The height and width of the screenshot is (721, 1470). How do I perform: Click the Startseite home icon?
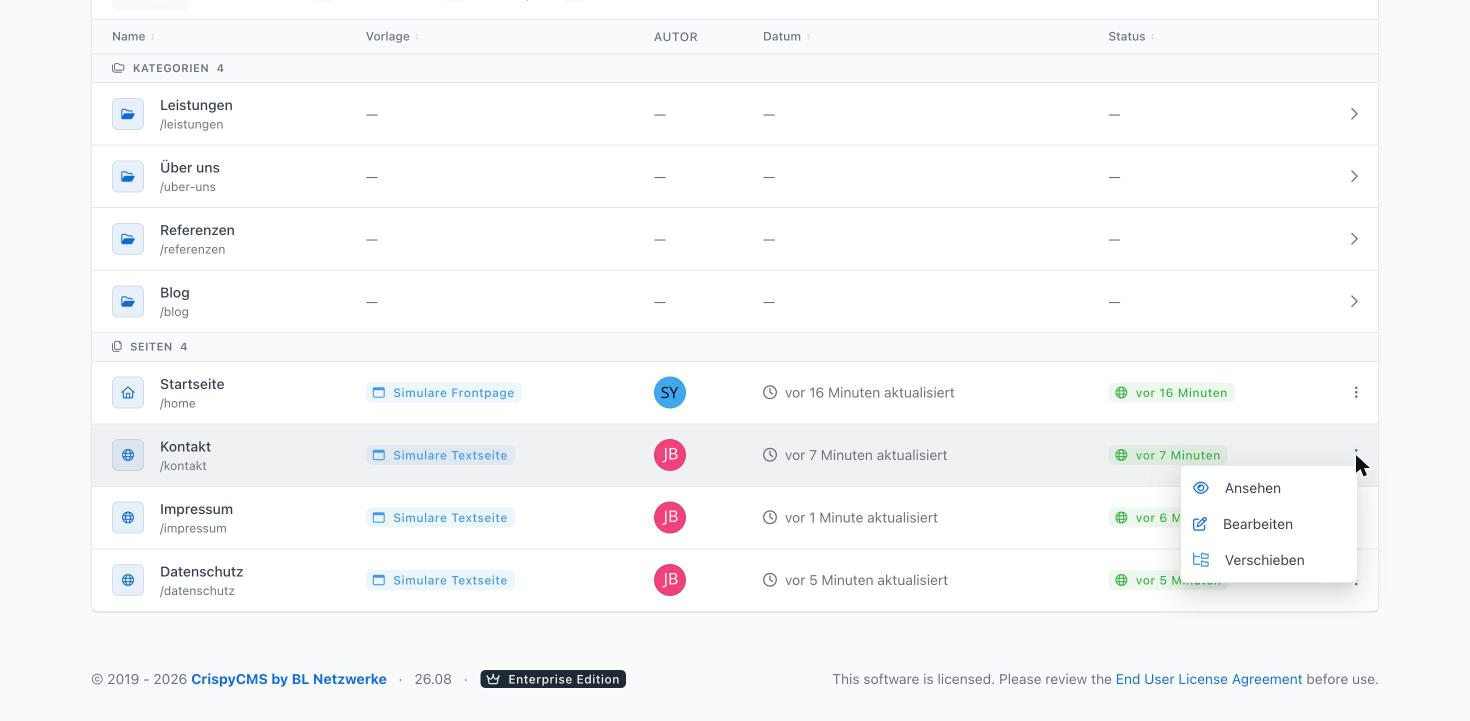pyautogui.click(x=128, y=393)
